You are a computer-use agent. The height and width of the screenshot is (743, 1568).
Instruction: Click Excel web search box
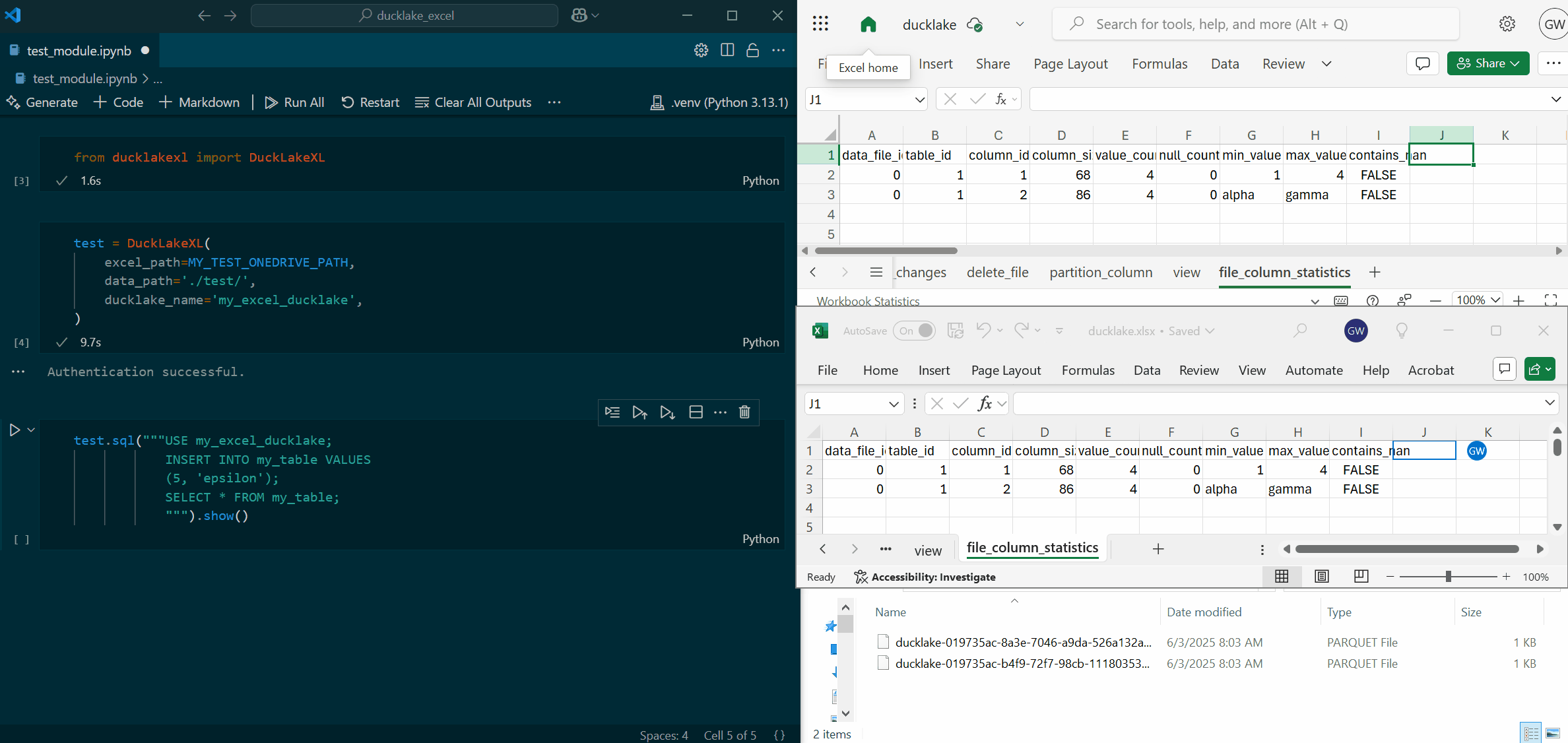pos(1255,24)
